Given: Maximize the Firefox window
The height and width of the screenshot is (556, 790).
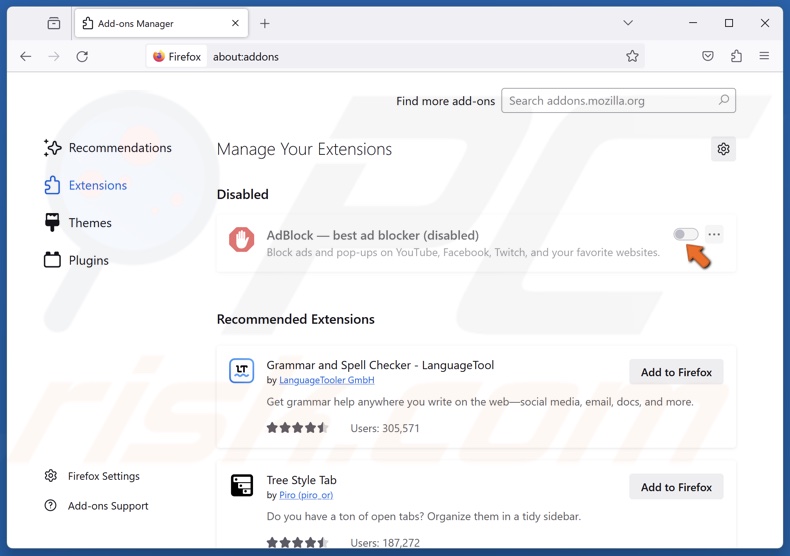Looking at the screenshot, I should 729,23.
